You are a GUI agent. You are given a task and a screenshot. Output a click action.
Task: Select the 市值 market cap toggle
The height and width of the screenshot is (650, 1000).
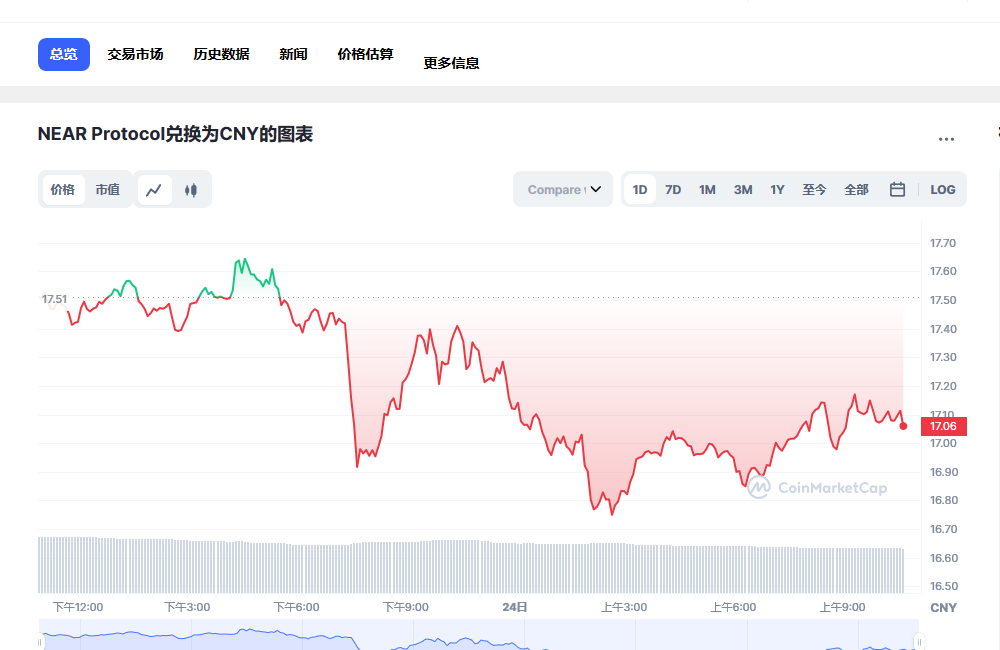point(108,189)
